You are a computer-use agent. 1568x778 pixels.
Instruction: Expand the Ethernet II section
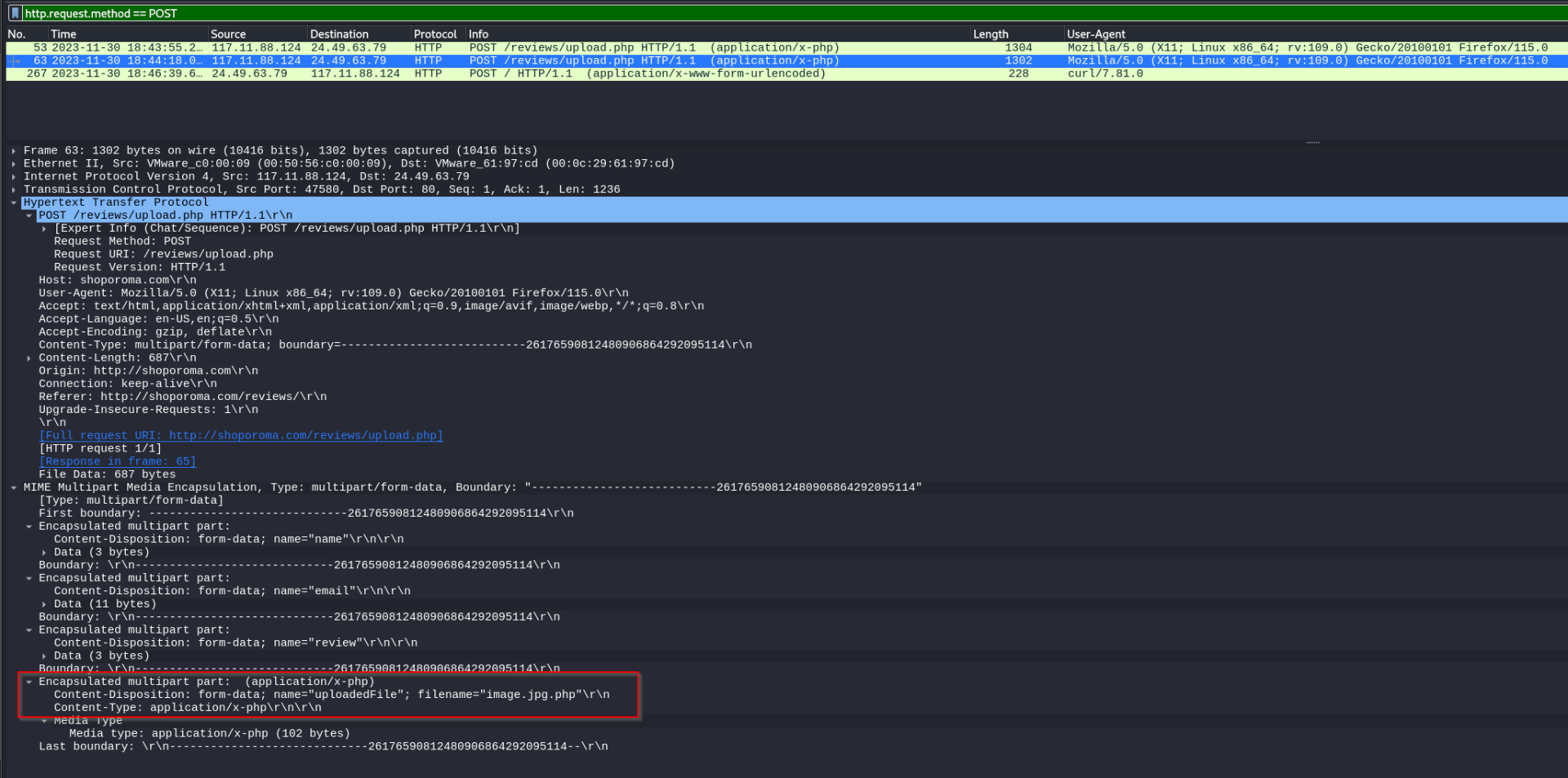click(14, 164)
